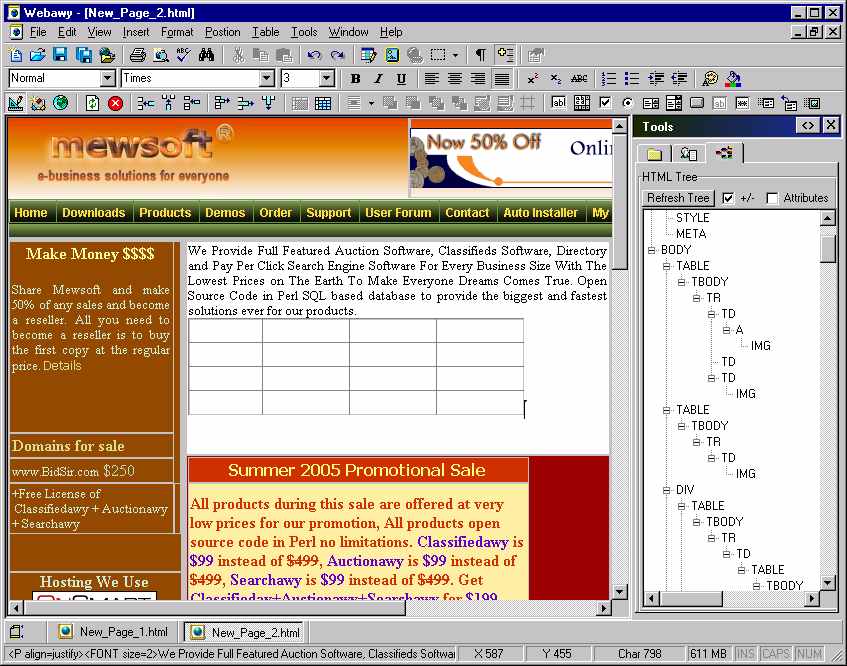Viewport: 847px width, 666px height.
Task: Open the Tools menu
Action: point(304,32)
